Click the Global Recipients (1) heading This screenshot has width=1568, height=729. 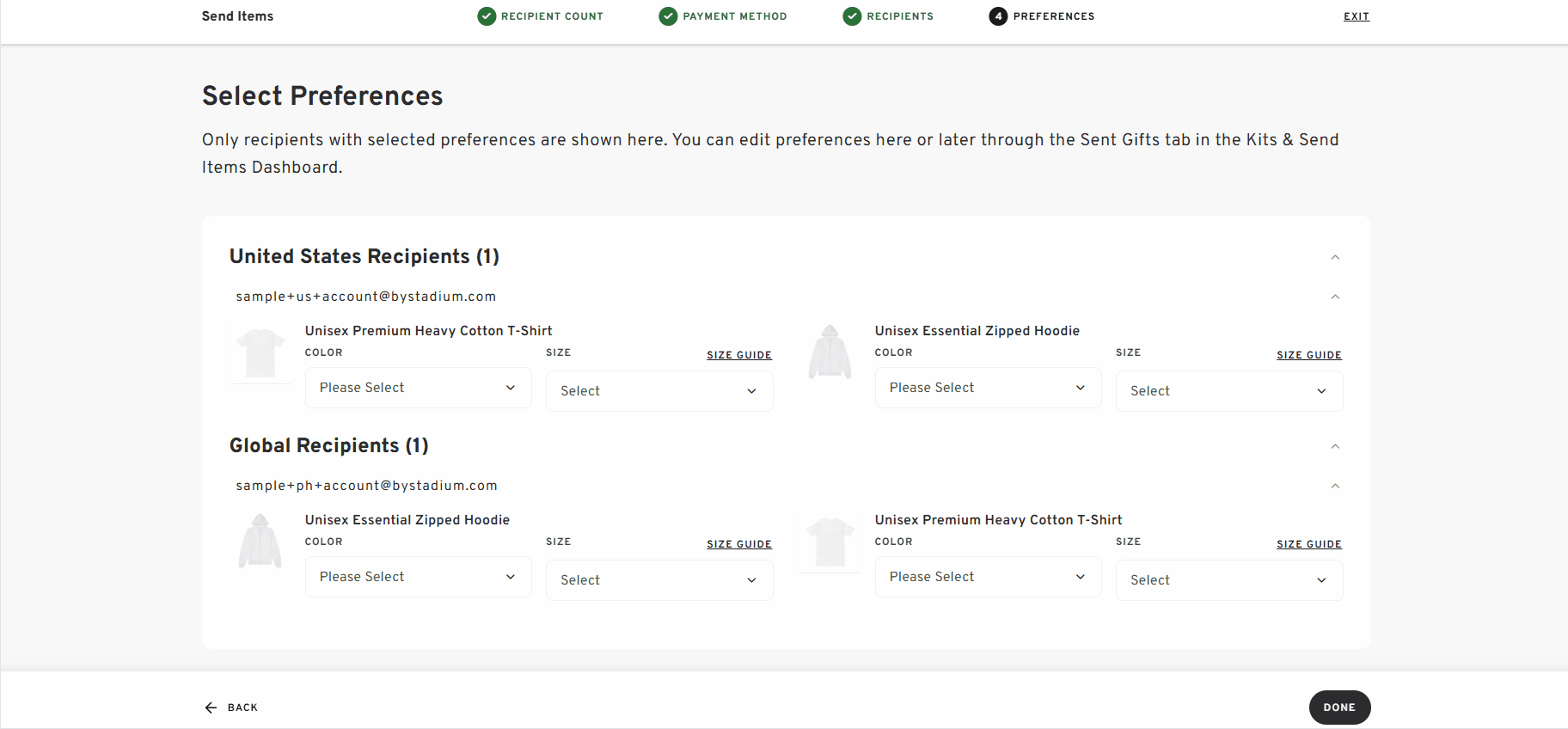[x=329, y=445]
